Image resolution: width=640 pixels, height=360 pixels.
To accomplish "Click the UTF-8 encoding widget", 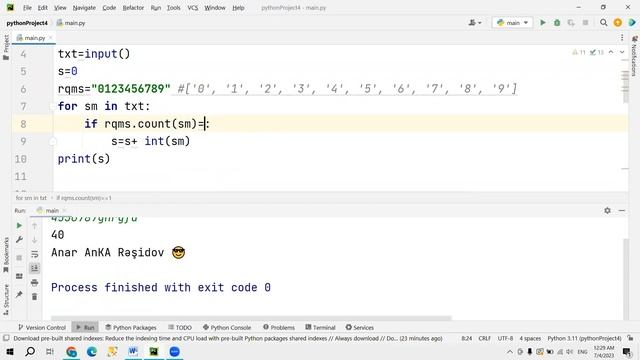I will tap(505, 338).
